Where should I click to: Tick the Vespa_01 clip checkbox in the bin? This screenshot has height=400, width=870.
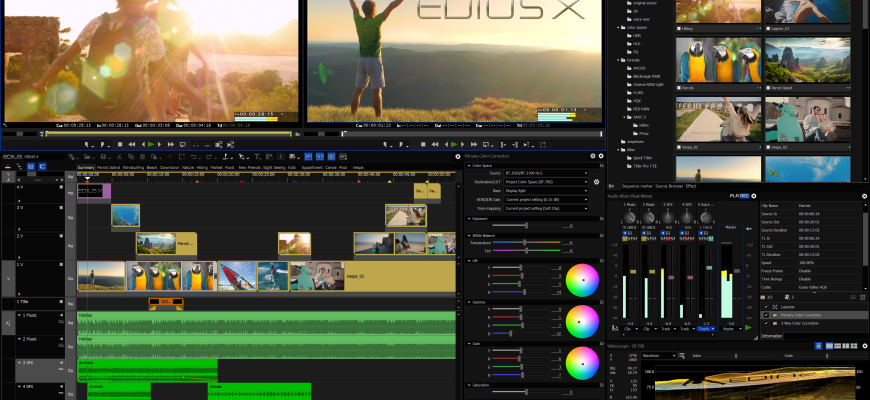679,148
